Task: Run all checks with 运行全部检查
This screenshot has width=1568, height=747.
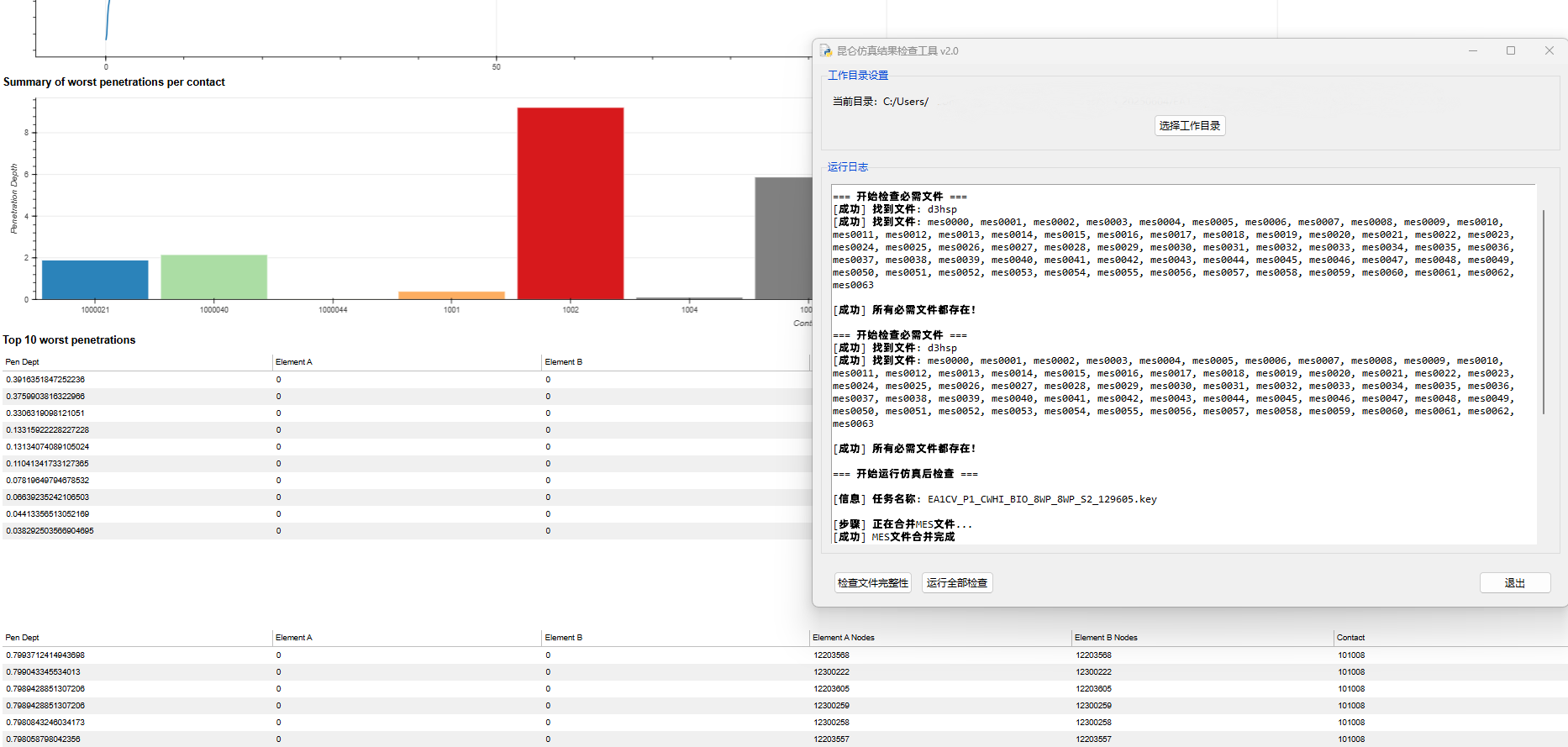Action: 956,583
